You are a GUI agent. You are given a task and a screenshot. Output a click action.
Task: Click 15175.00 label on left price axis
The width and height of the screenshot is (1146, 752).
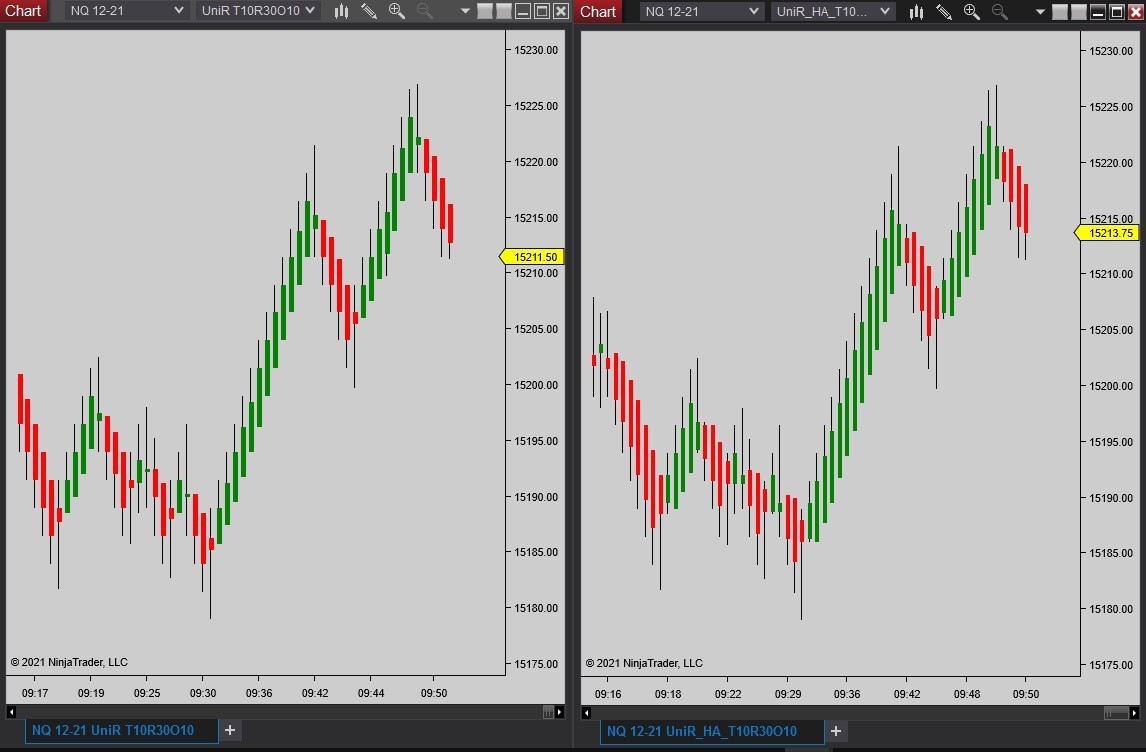pos(536,664)
